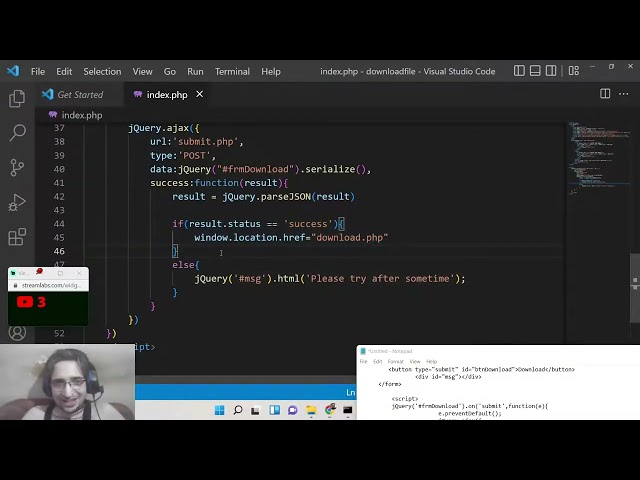Click "download.php" string on line 45
Image resolution: width=640 pixels, height=480 pixels.
click(349, 238)
